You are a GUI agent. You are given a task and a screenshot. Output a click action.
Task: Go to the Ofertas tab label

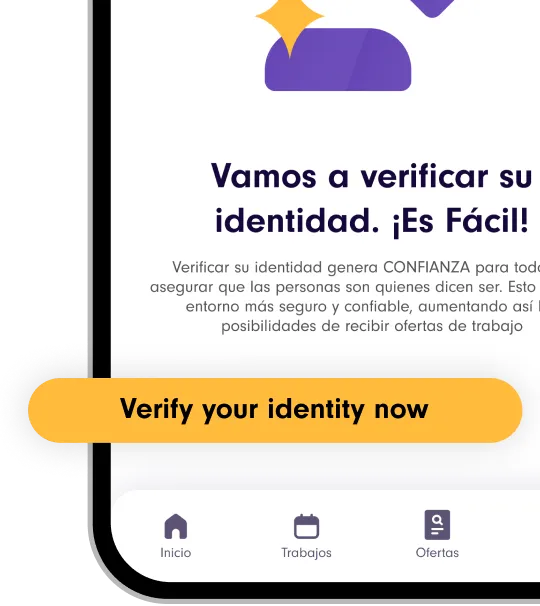tap(437, 553)
